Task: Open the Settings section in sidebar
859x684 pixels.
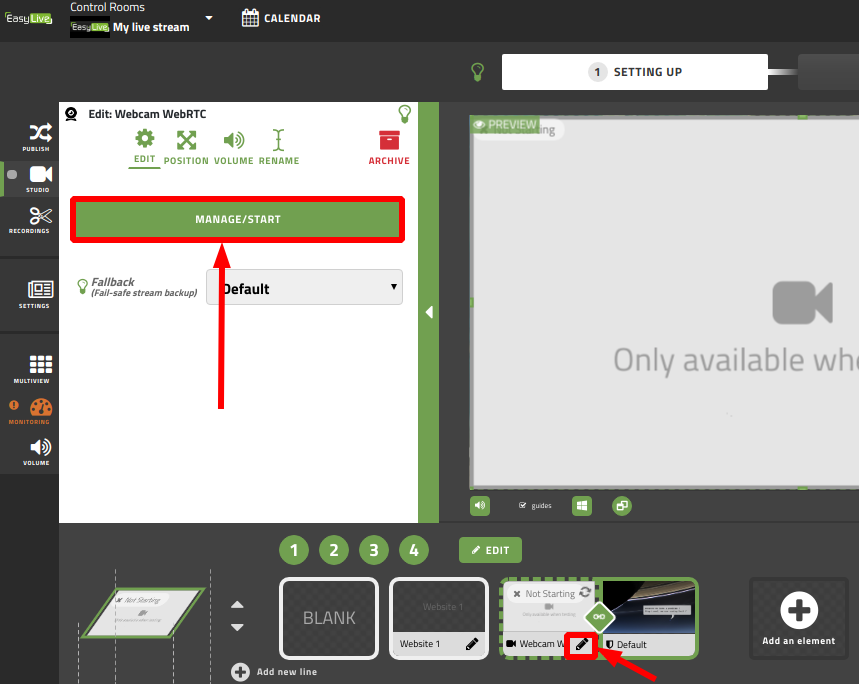Action: [37, 294]
